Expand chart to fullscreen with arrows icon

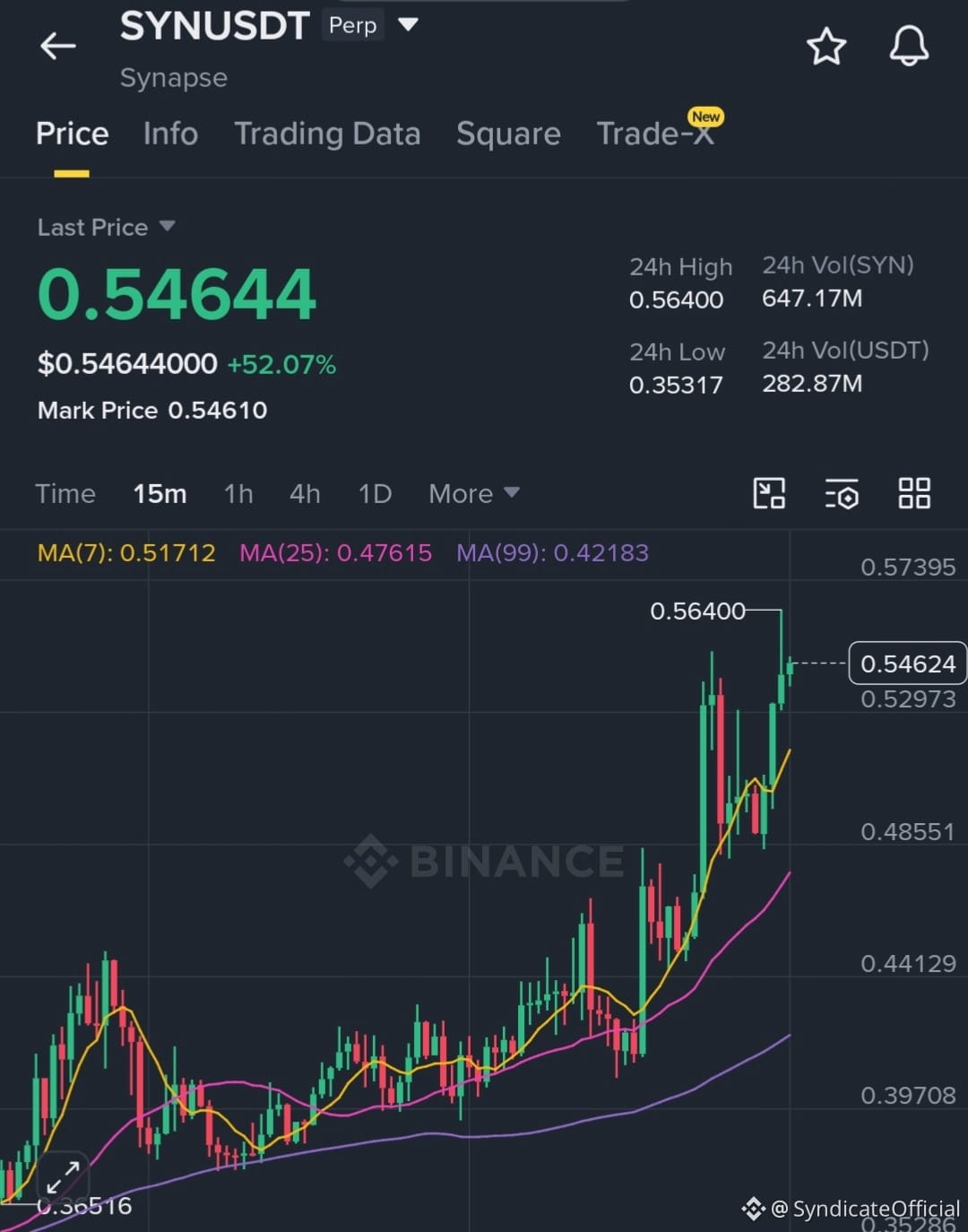click(x=63, y=1176)
